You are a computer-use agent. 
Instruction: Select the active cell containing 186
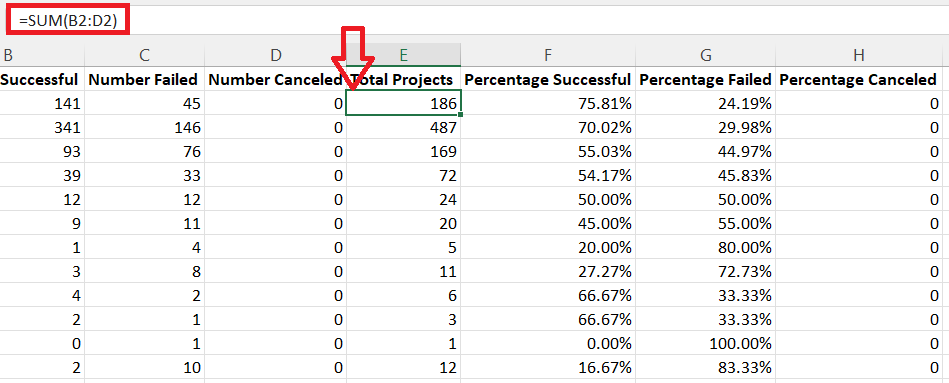click(404, 103)
